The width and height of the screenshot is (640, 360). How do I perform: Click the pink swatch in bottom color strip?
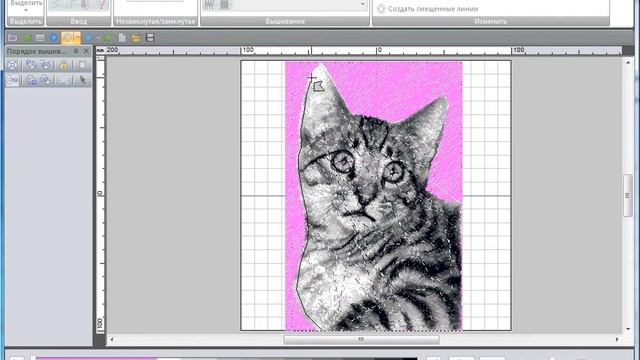[x=96, y=358]
